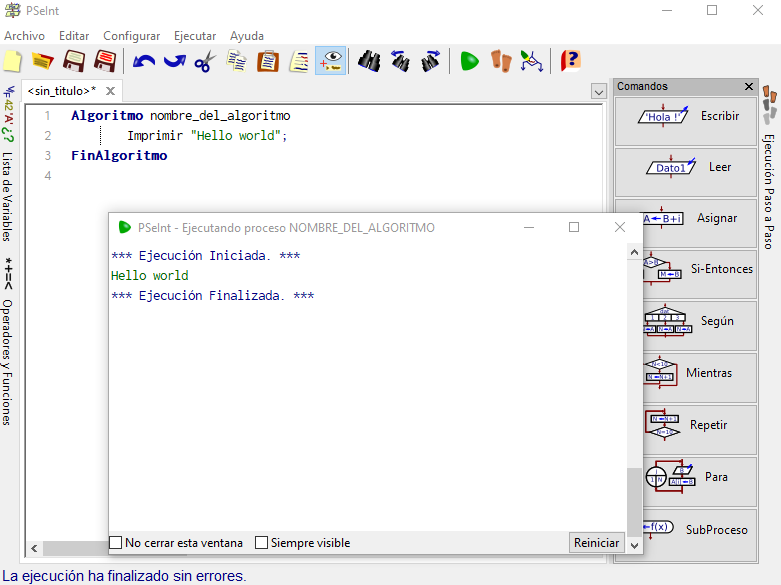Image resolution: width=781 pixels, height=585 pixels.
Task: Find previous using the binoculars back-arrow icon
Action: (x=400, y=61)
